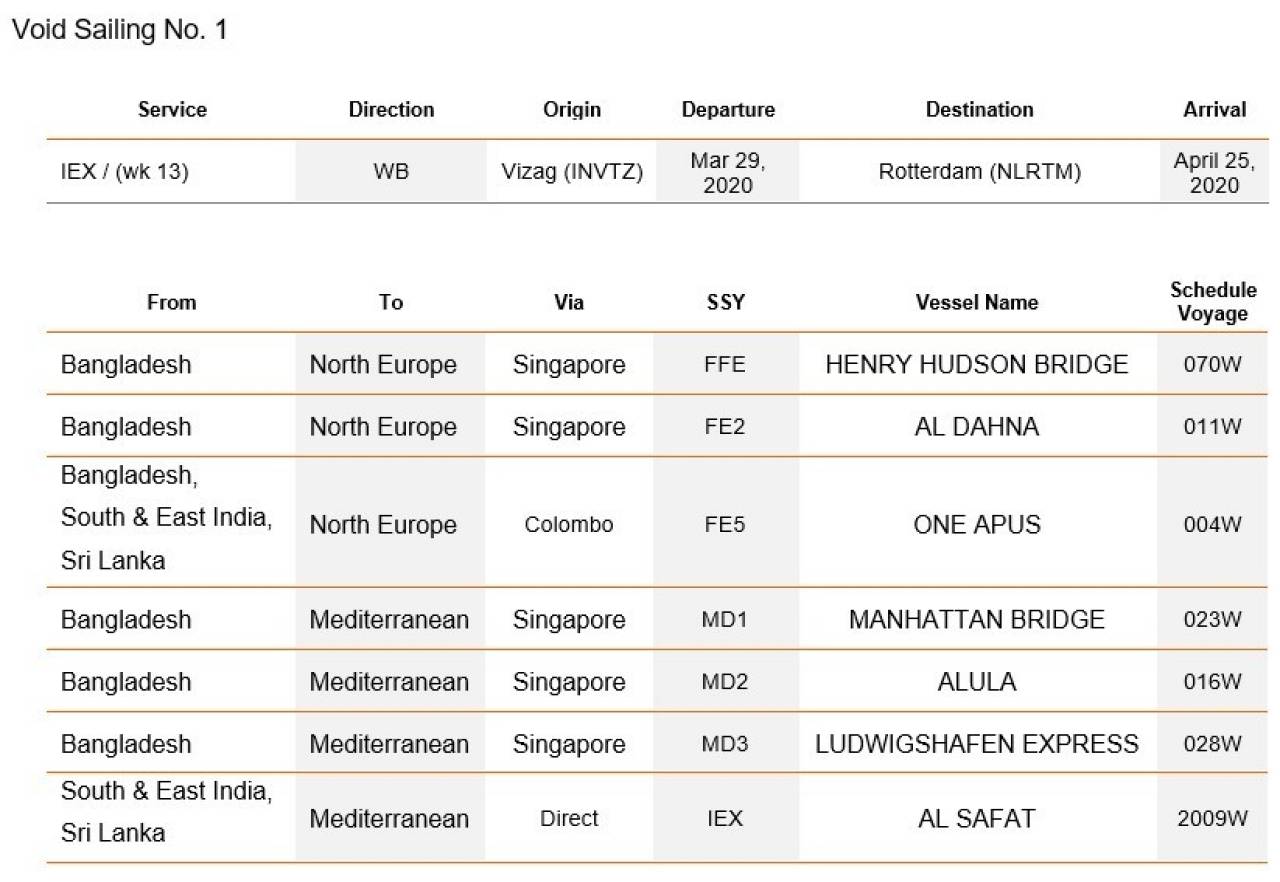Select the LUDWIGSHAFEN EXPRESS vessel cell
This screenshot has height=882, width=1280.
[x=977, y=744]
